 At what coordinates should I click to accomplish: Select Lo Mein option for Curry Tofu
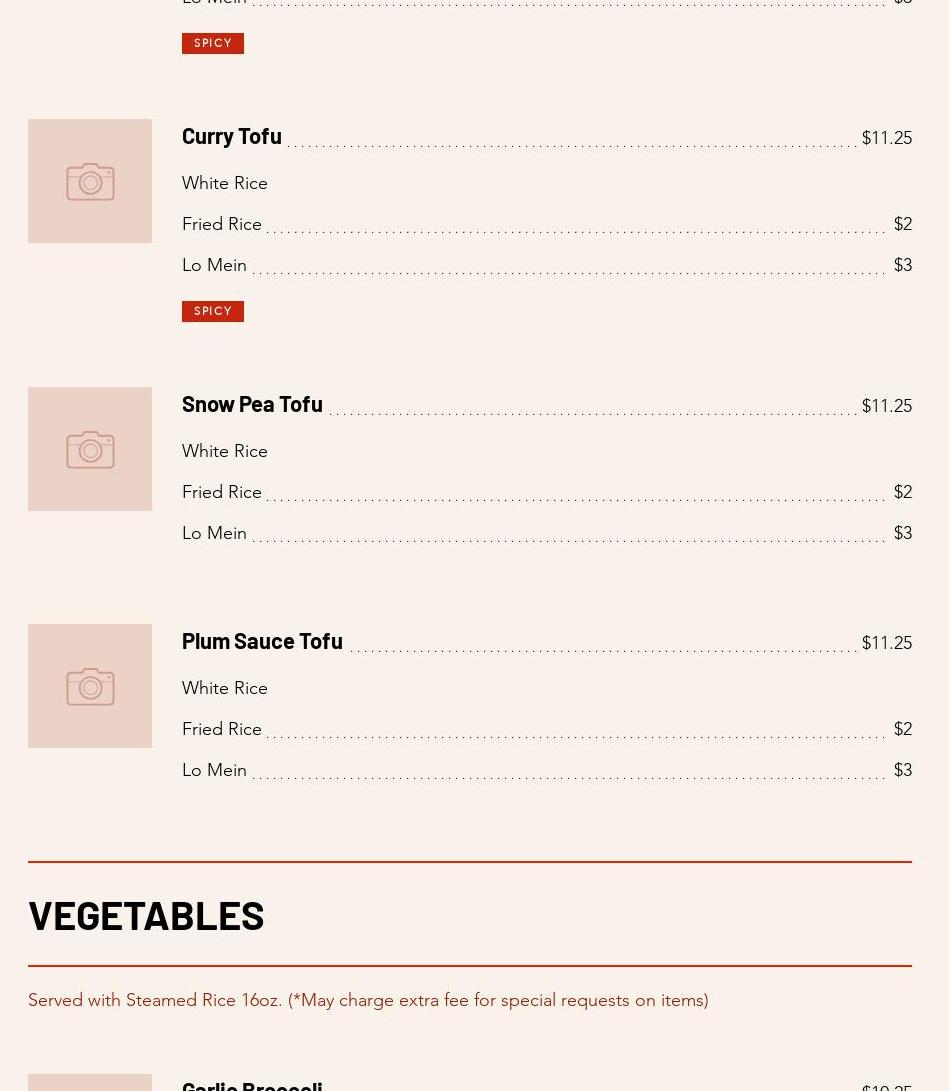click(214, 266)
